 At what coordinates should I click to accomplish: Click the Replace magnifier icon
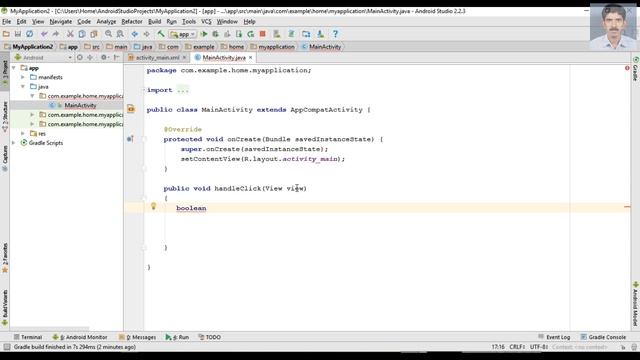point(120,34)
